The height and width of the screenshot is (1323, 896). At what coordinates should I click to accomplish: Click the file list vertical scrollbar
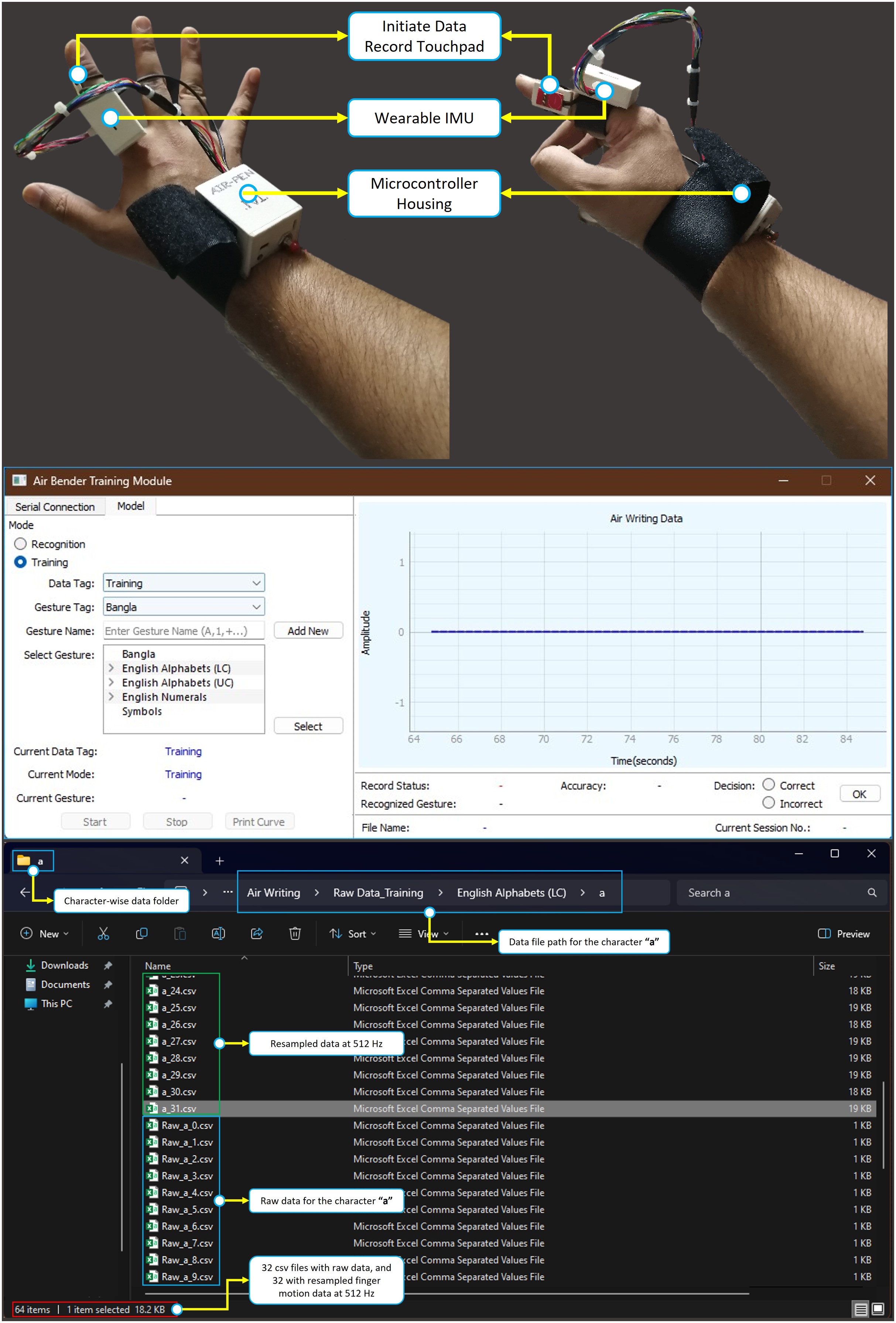coord(883,1124)
